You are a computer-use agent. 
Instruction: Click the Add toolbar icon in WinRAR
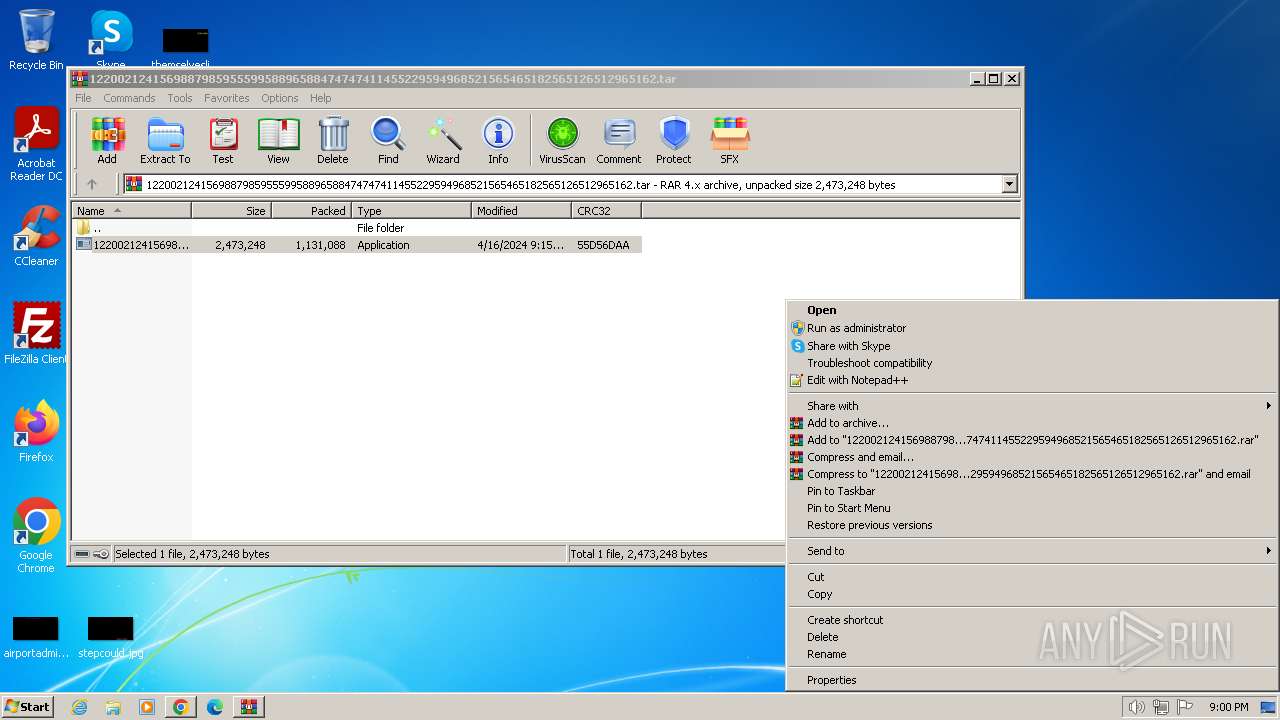[x=107, y=140]
